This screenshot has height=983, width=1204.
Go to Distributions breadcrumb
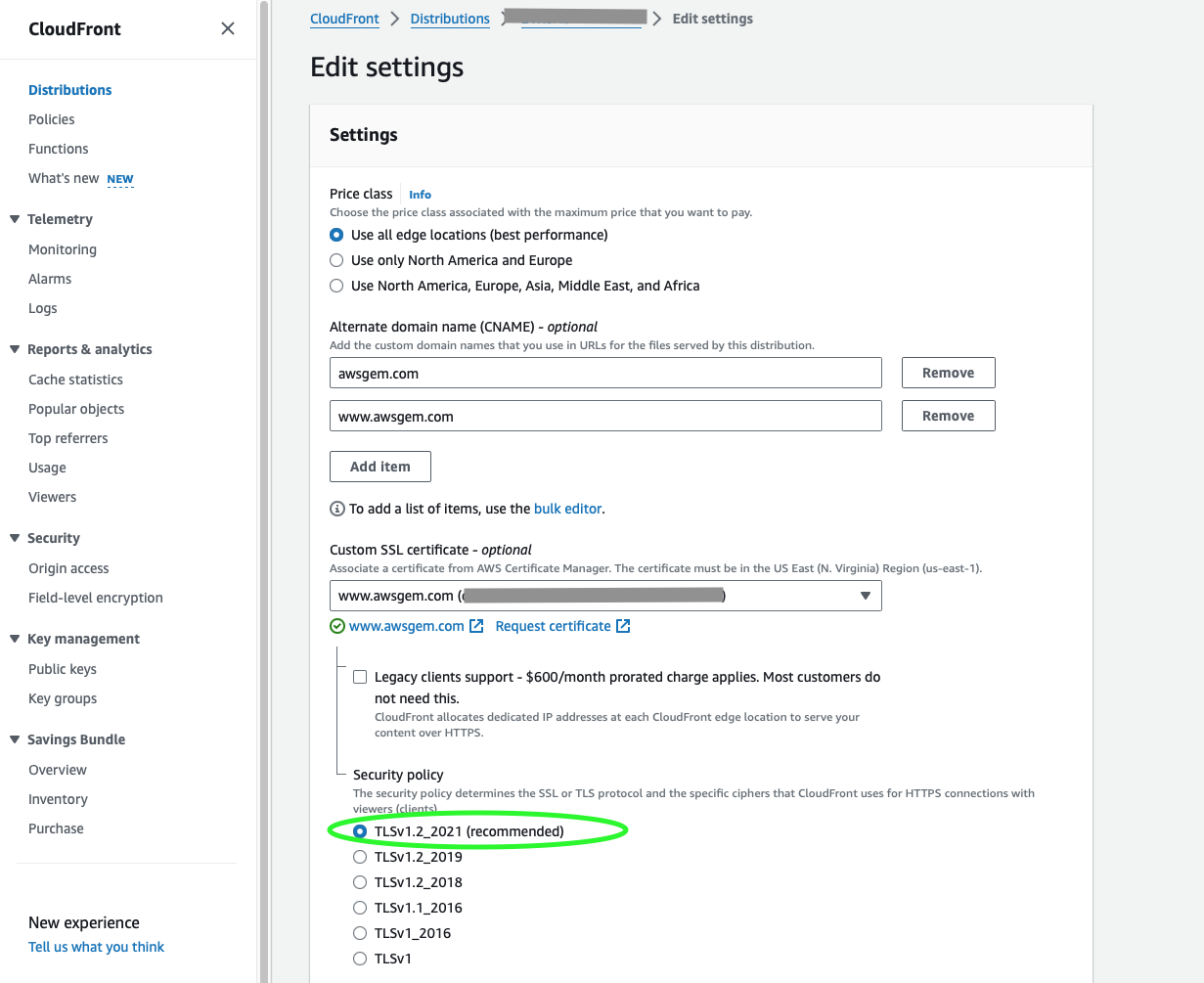click(450, 19)
